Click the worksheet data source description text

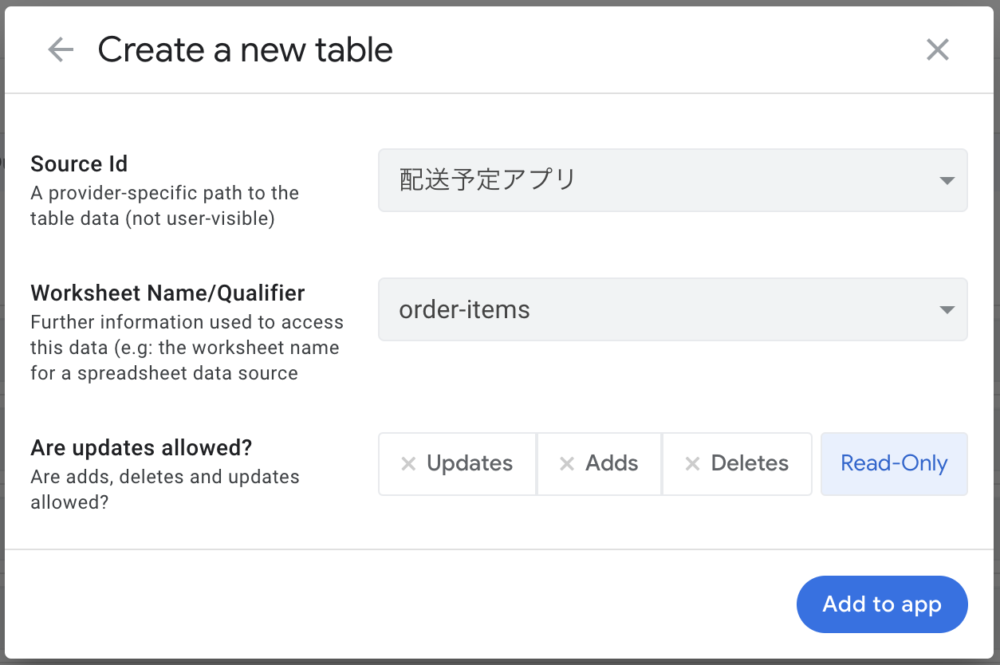(186, 348)
